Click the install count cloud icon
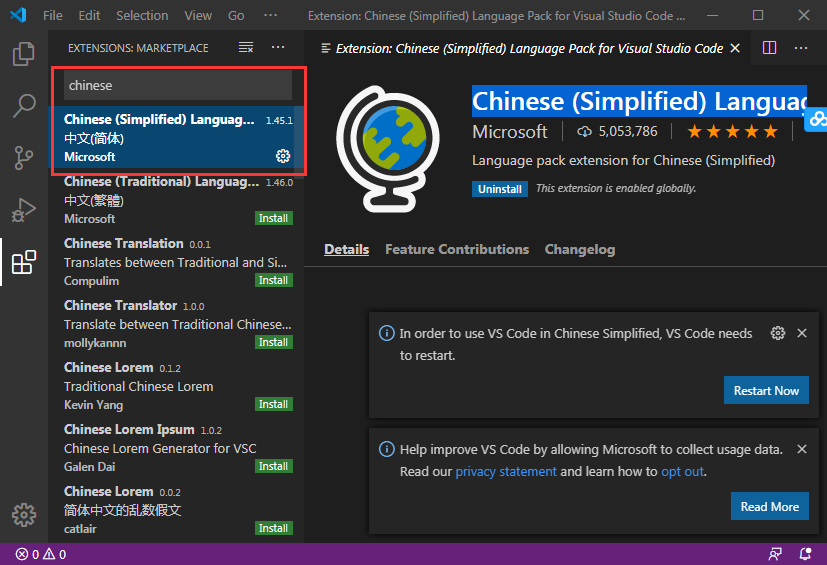 tap(584, 131)
